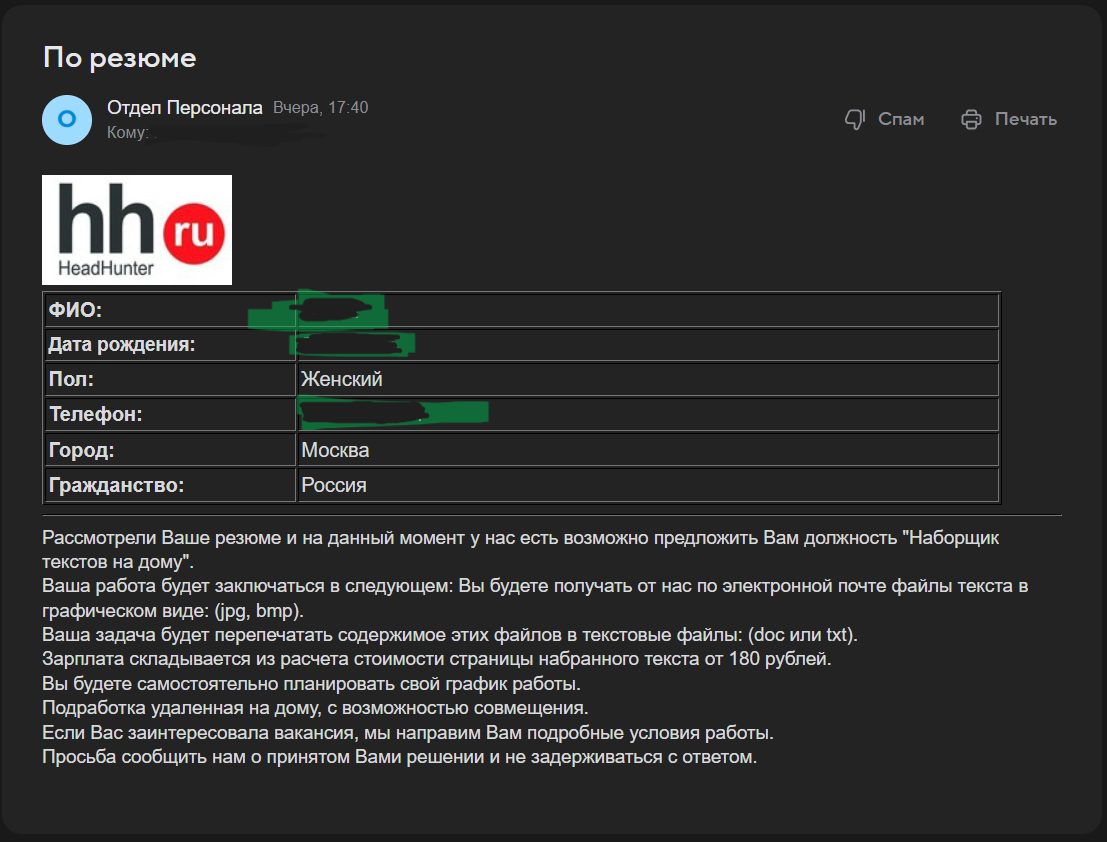Select the Телефон label cell
1107x842 pixels.
(170, 414)
